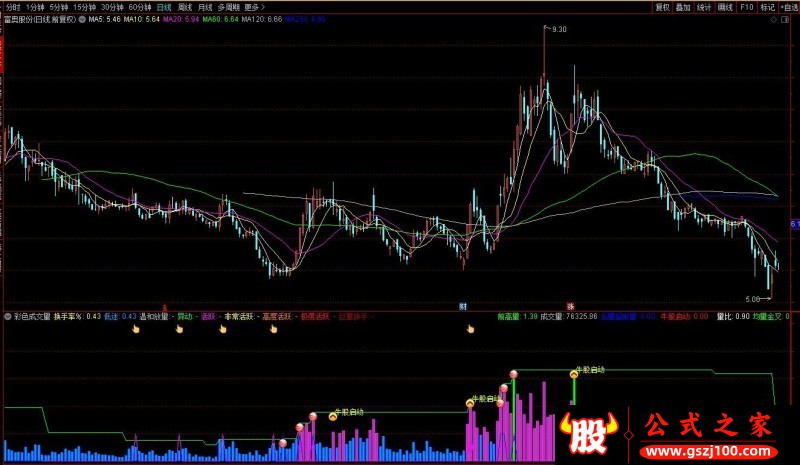Screen dimensions: 800x465
Task: Click the hand signal below 非常活跃 label
Action: click(x=222, y=329)
